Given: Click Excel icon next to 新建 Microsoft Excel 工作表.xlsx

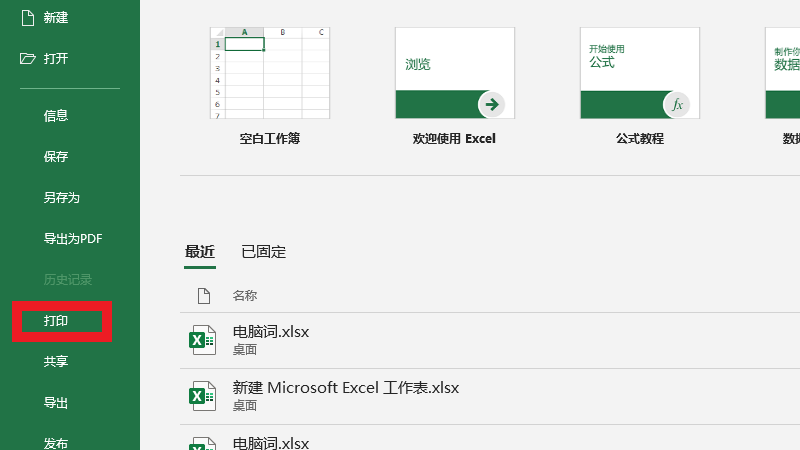Looking at the screenshot, I should point(203,396).
